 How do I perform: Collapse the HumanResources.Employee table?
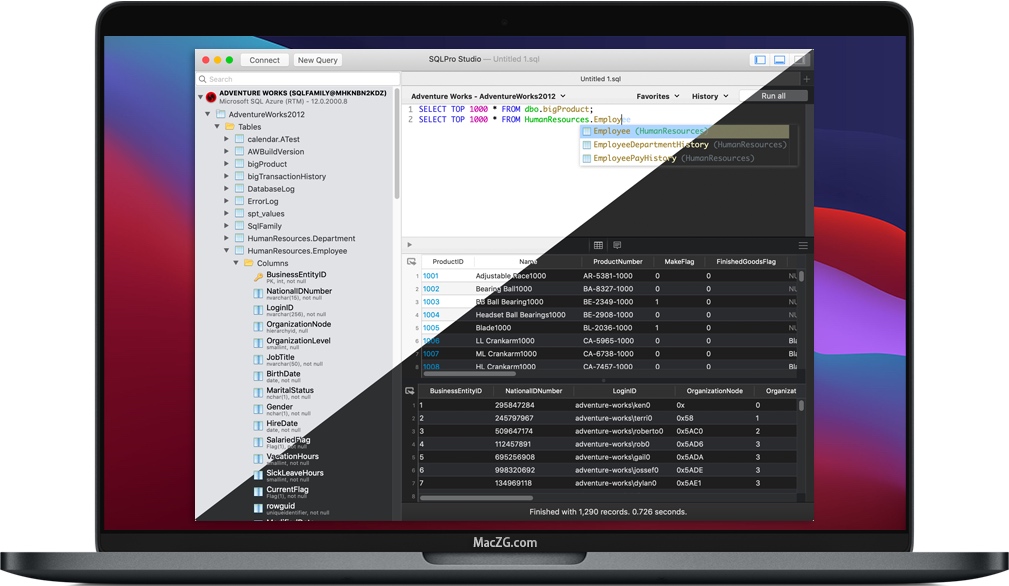pyautogui.click(x=227, y=251)
